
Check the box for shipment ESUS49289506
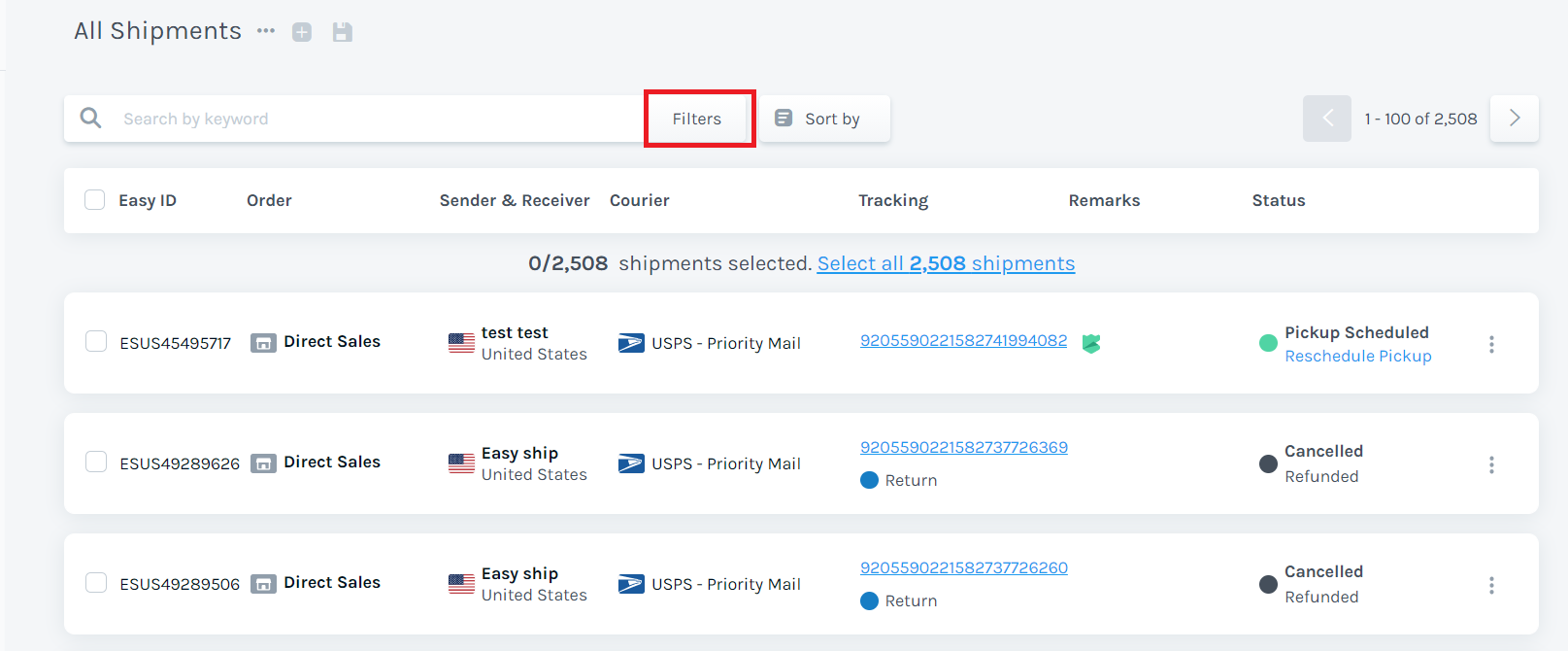click(96, 583)
